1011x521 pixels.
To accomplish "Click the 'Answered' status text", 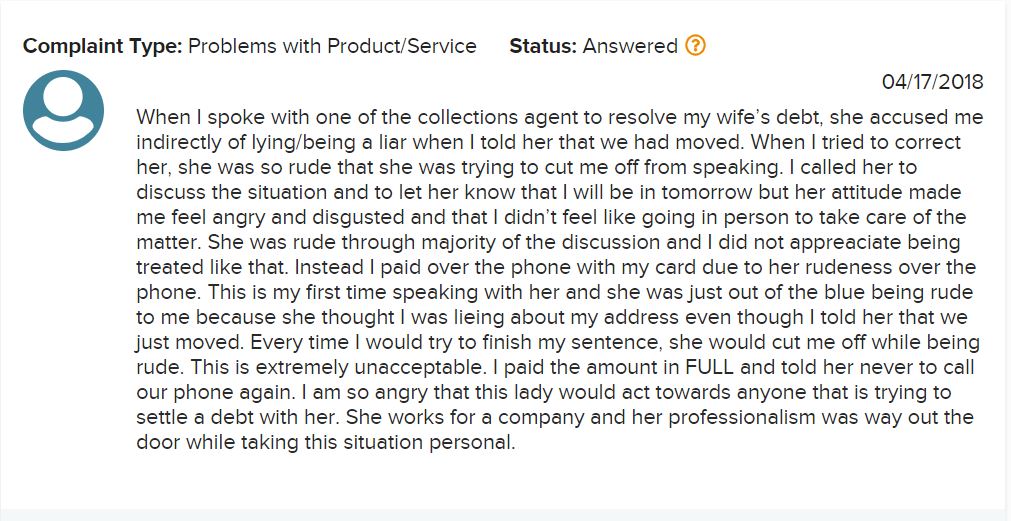I will click(x=630, y=46).
